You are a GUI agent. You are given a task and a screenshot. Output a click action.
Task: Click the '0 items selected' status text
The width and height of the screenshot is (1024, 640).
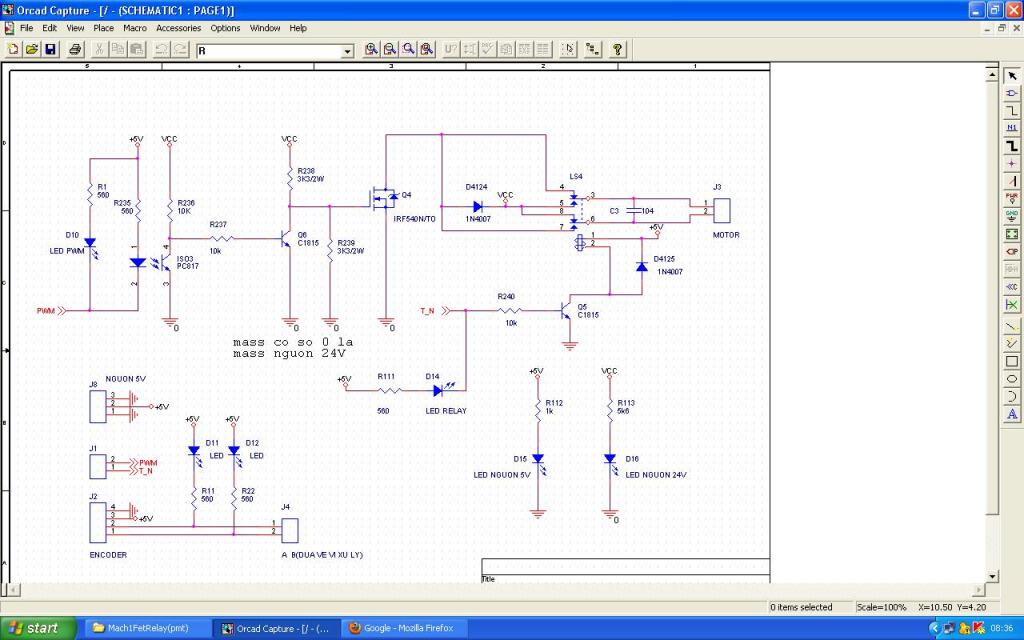(x=801, y=607)
